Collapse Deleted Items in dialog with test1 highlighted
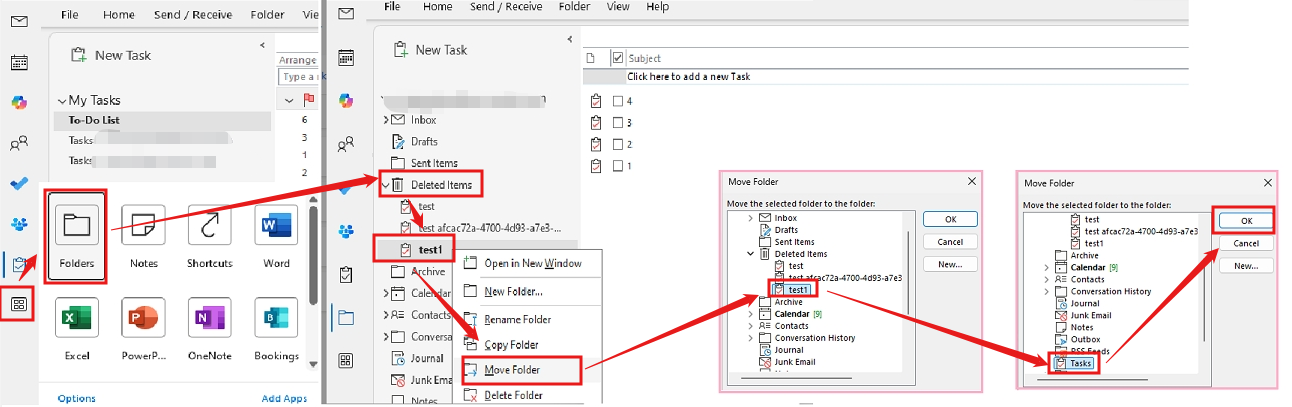This screenshot has height=407, width=1292. coord(750,254)
